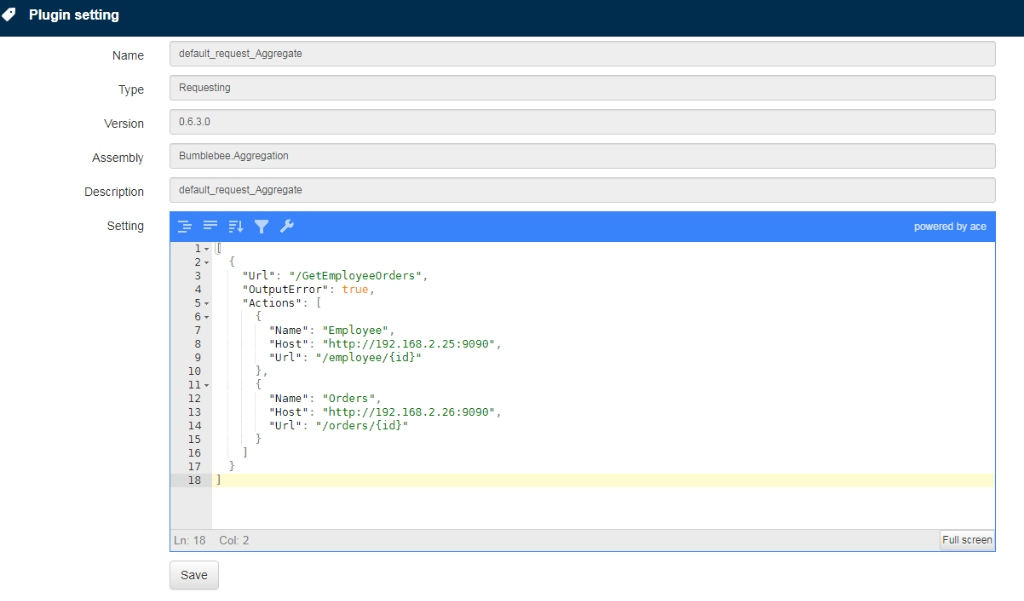Click the "Orders" name value
Image resolution: width=1024 pixels, height=601 pixels.
349,398
